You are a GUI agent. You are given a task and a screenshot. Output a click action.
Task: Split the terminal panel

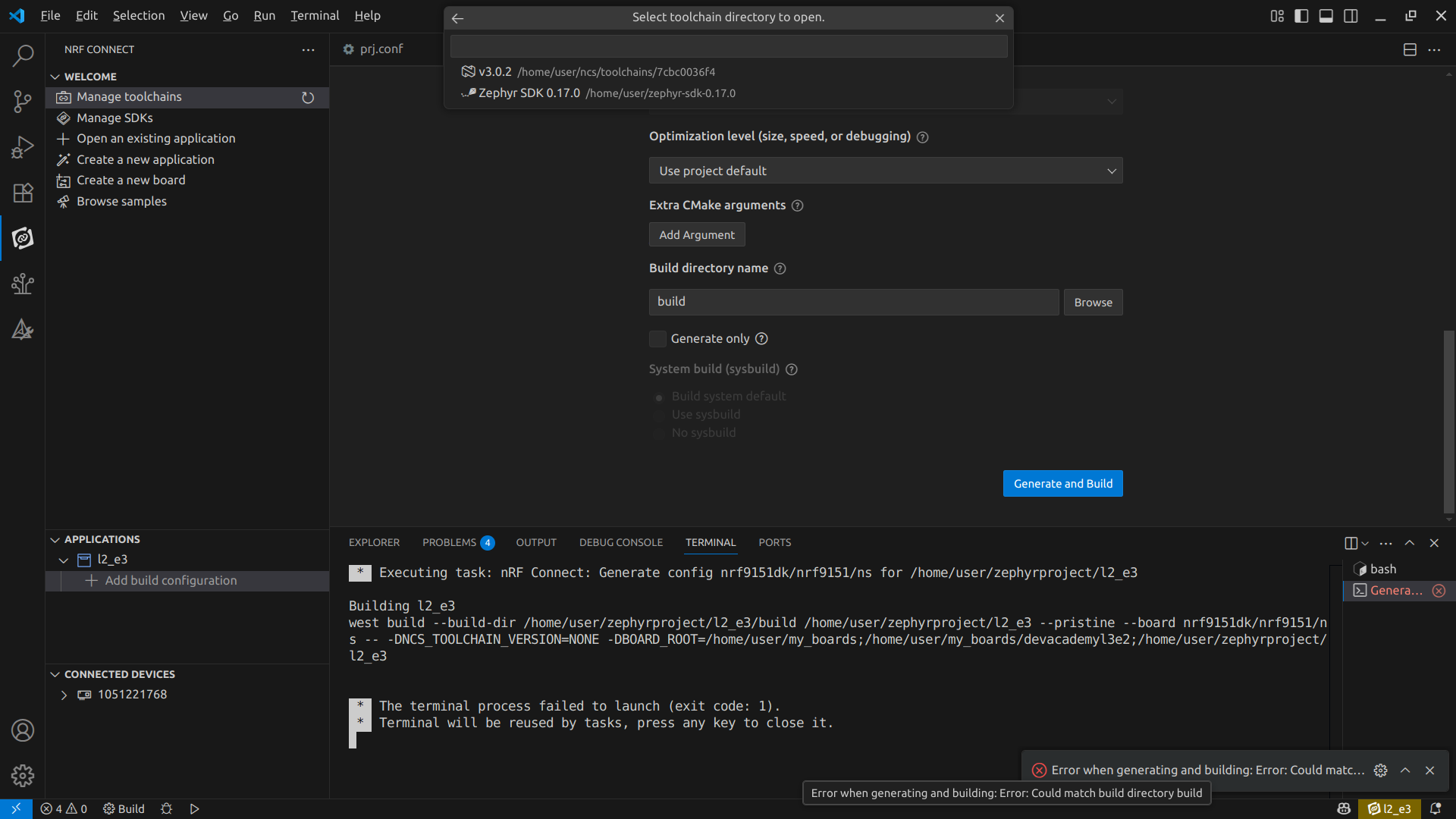point(1351,543)
